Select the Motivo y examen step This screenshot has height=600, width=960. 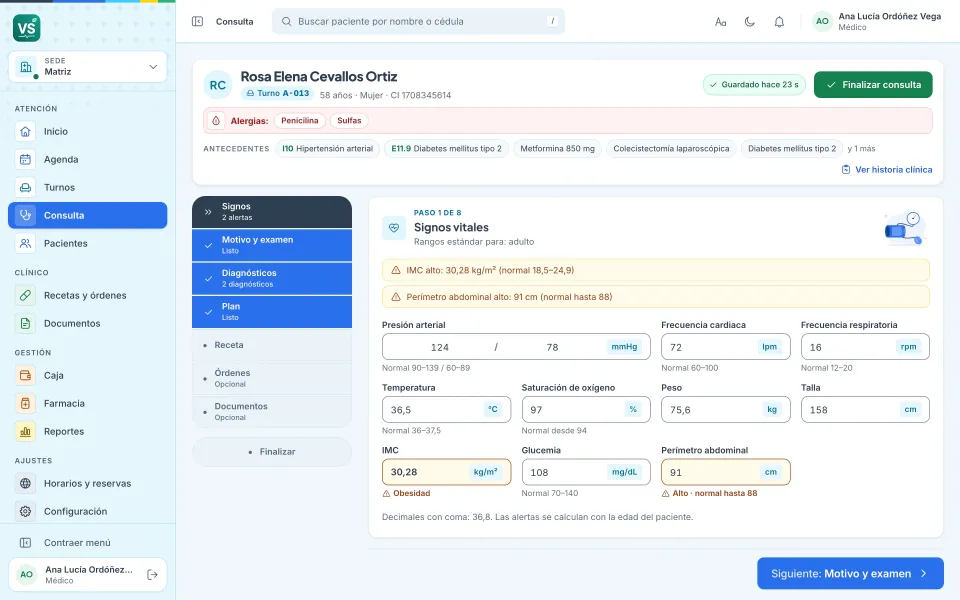[x=272, y=245]
